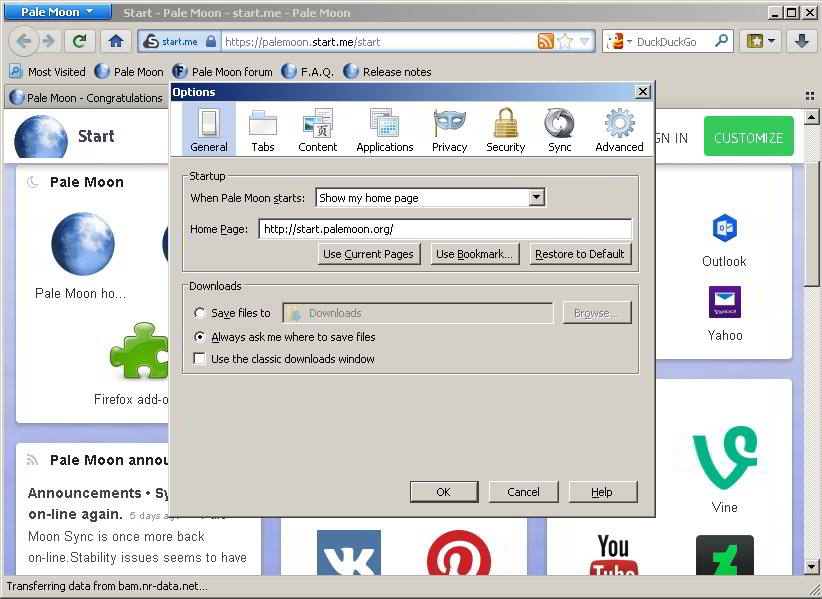Close the Options dialog with X
Screen dimensions: 822x599
(643, 92)
